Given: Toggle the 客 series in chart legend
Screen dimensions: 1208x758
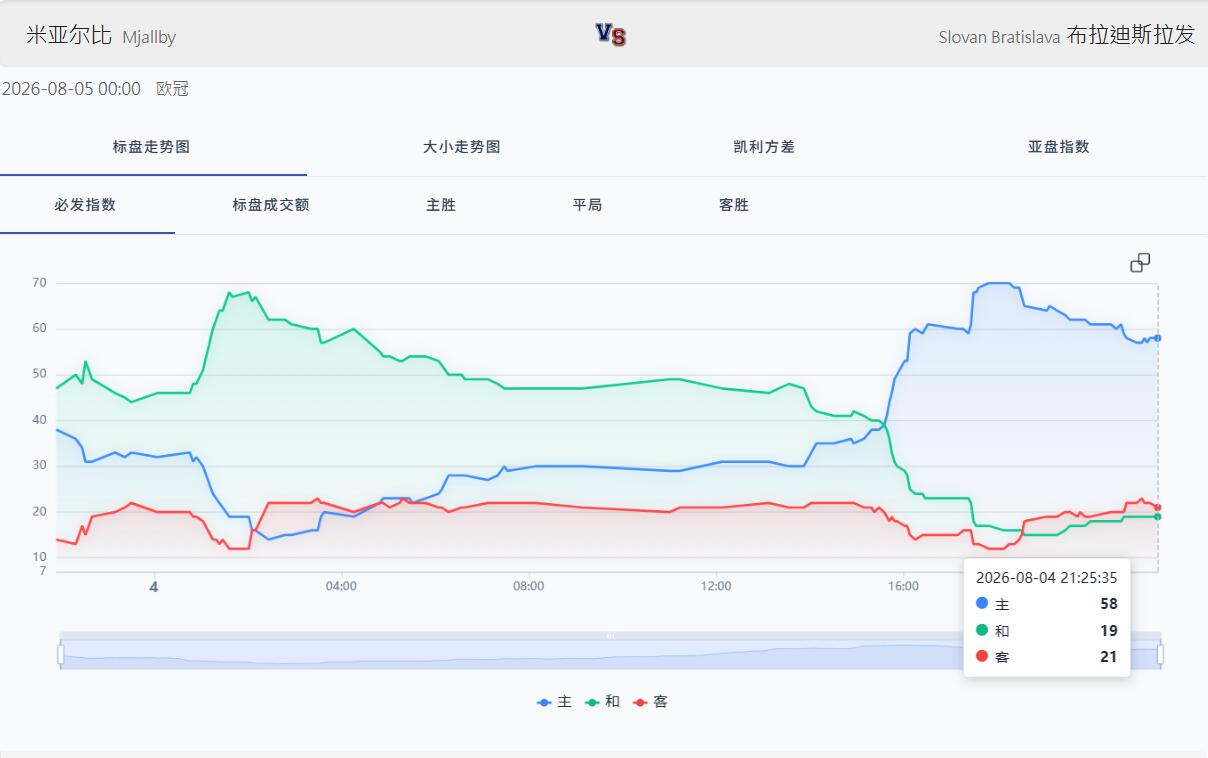Looking at the screenshot, I should click(651, 702).
